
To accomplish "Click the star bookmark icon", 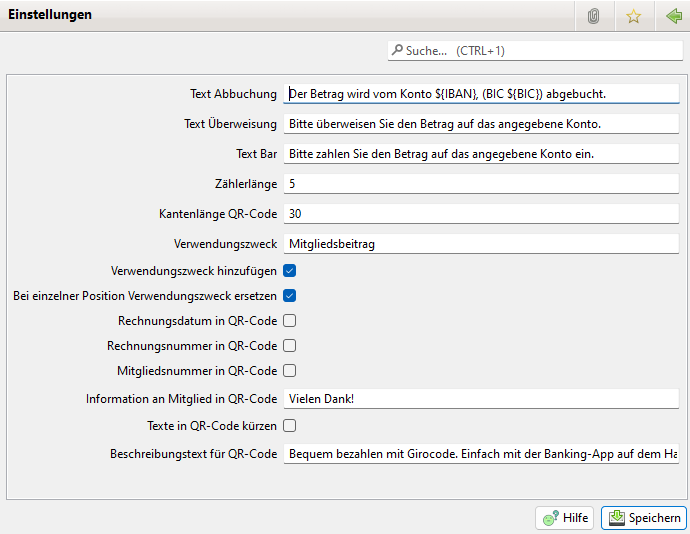I will click(633, 16).
